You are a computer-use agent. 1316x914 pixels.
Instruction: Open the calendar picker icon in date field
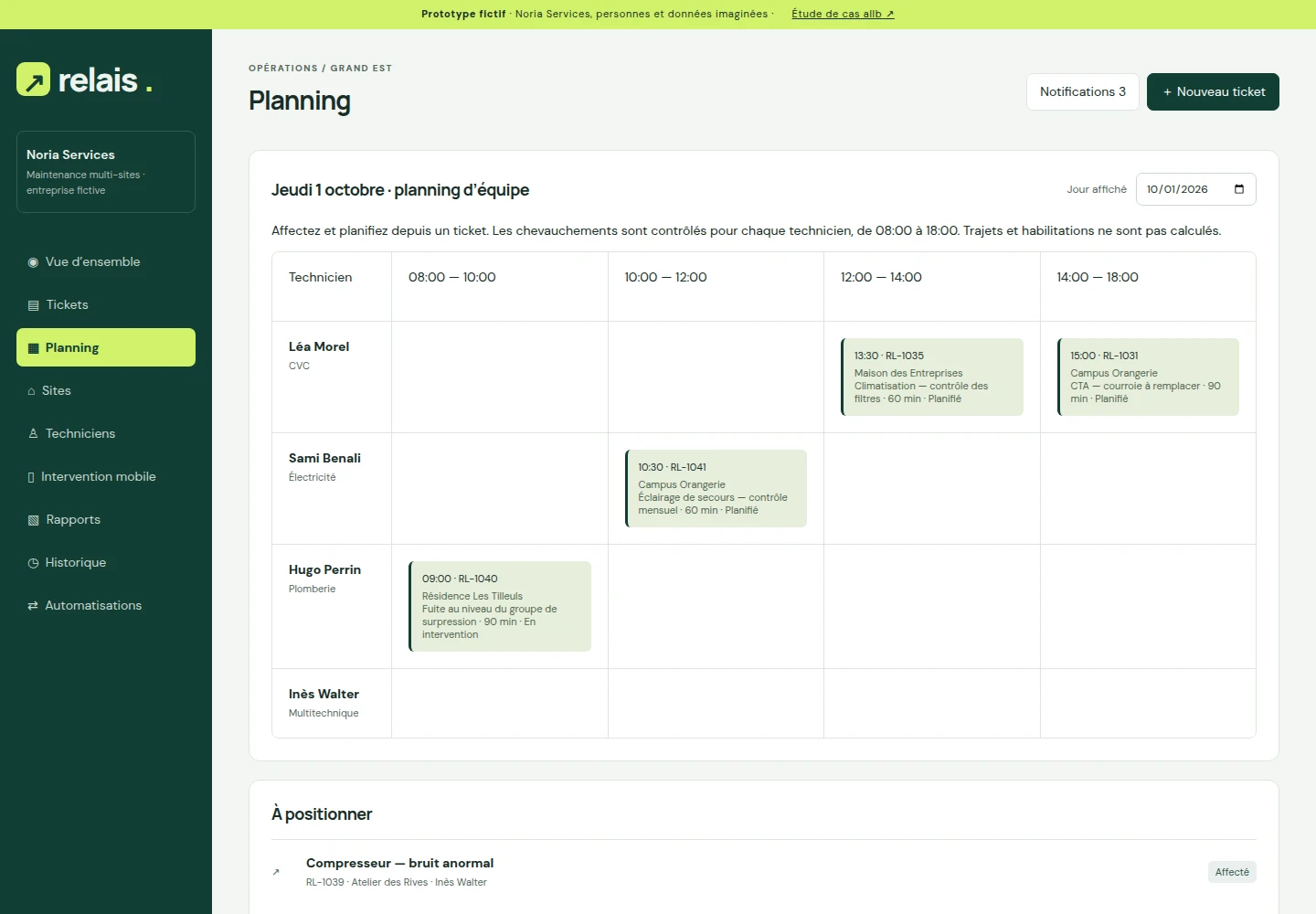coord(1239,189)
